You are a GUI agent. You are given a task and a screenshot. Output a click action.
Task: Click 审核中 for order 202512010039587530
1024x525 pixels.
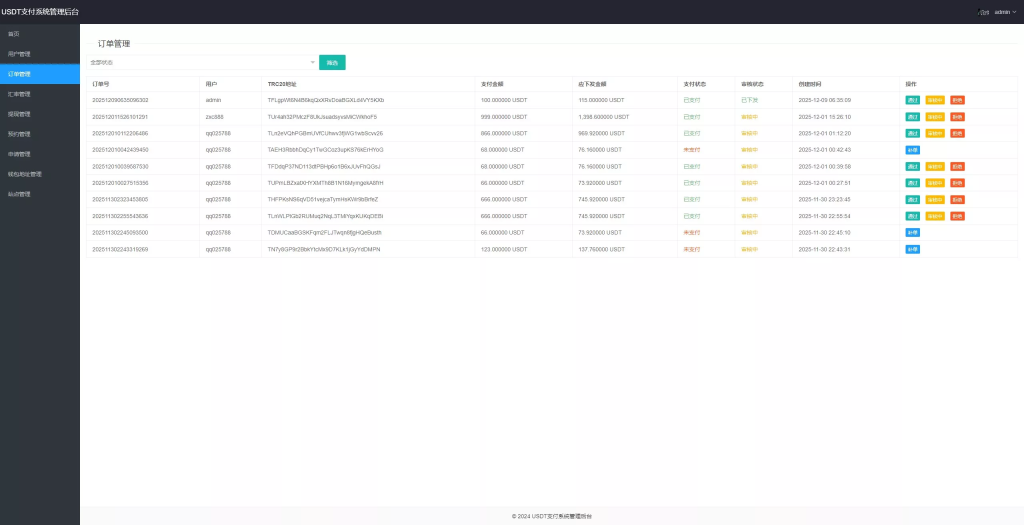point(935,167)
